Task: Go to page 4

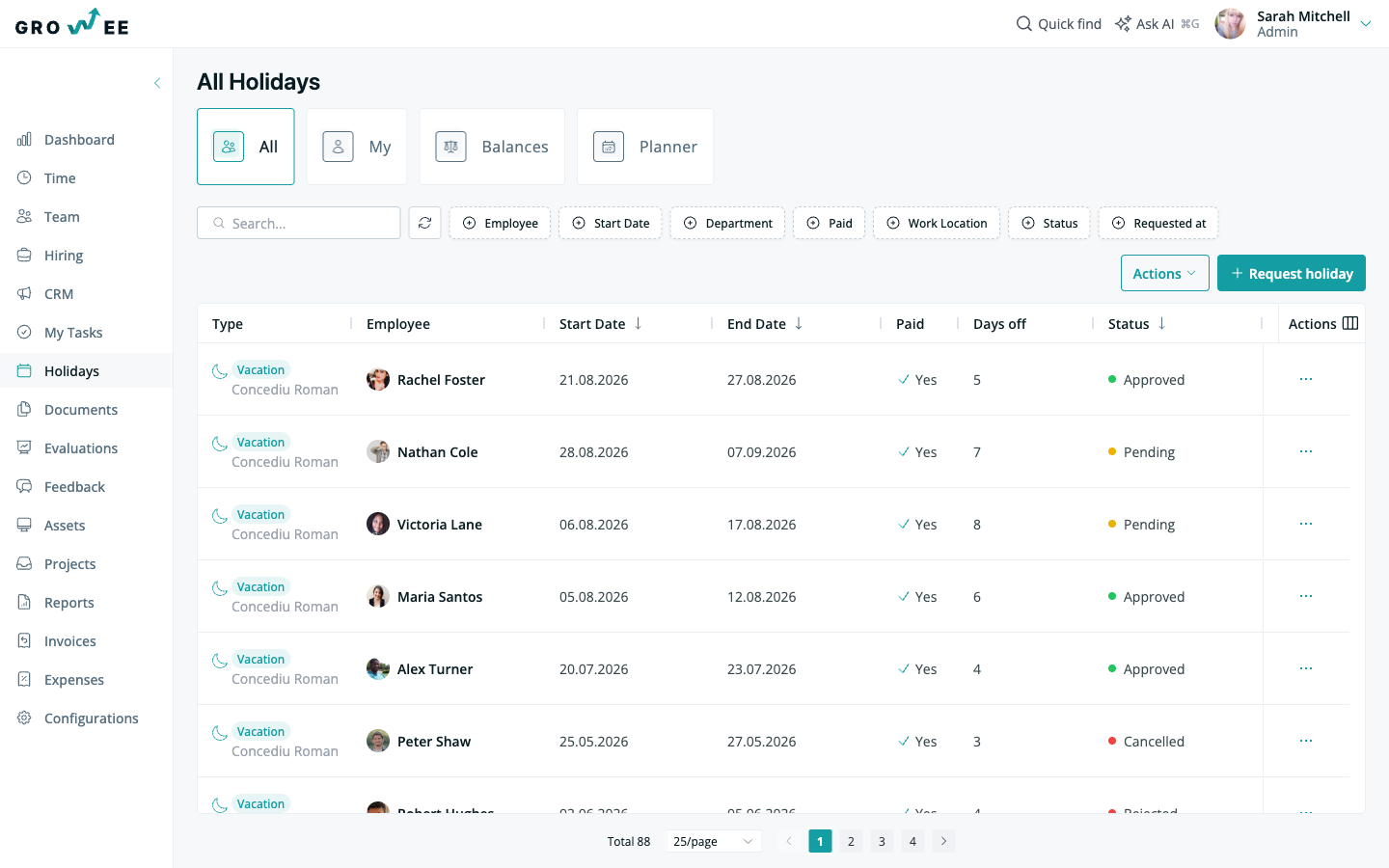Action: [x=912, y=841]
